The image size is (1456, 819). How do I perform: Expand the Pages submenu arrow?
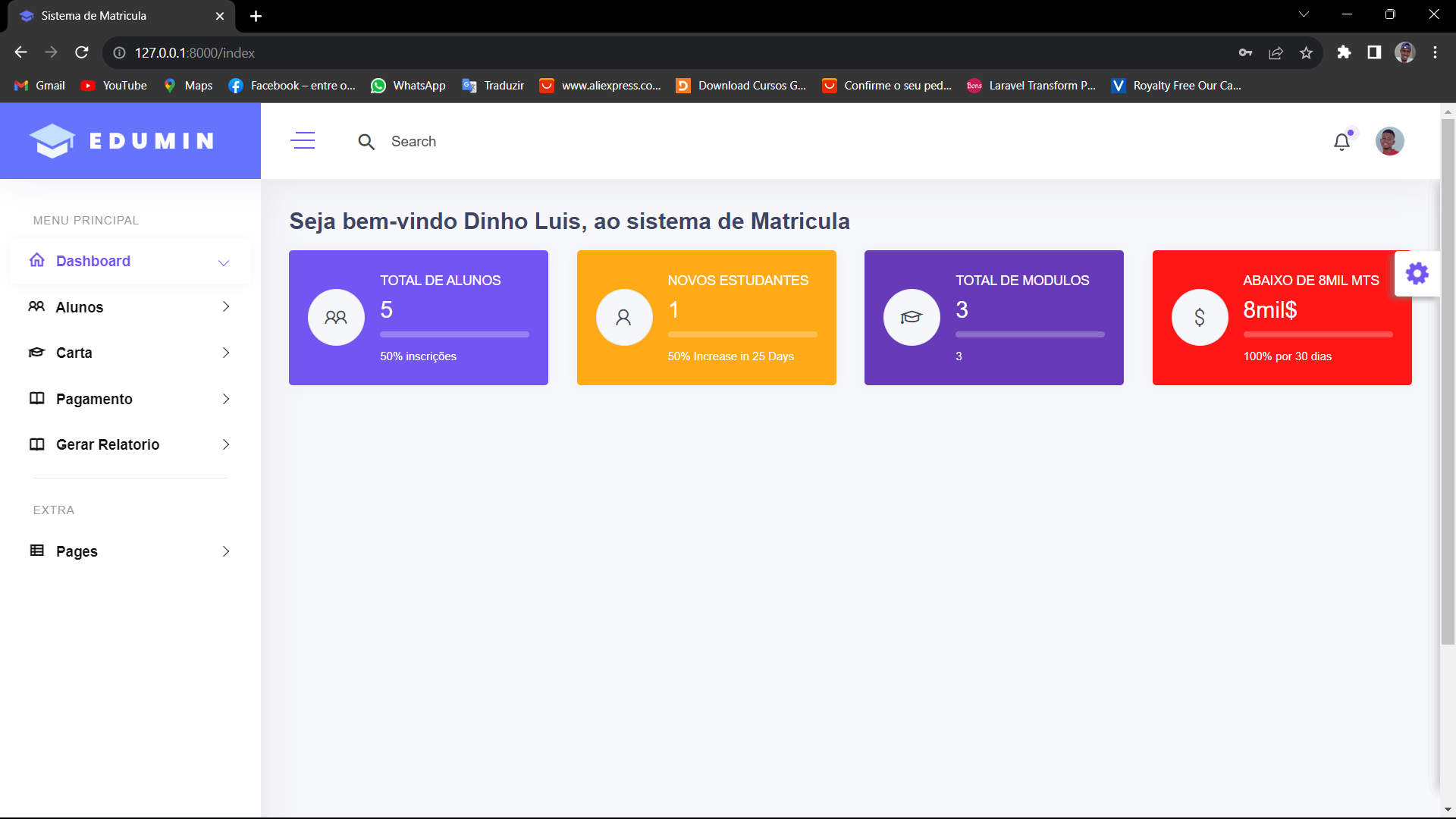click(225, 551)
